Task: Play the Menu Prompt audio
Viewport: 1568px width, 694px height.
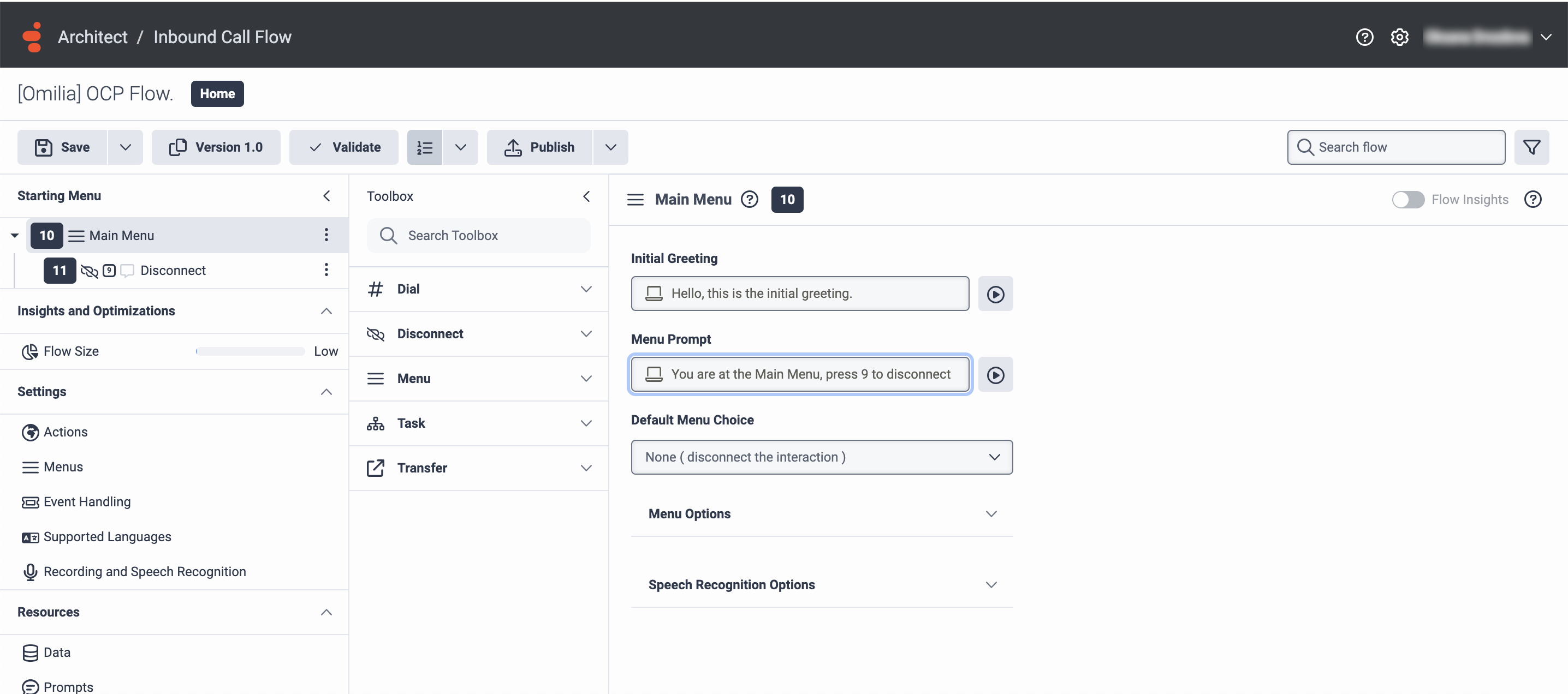Action: pyautogui.click(x=995, y=375)
